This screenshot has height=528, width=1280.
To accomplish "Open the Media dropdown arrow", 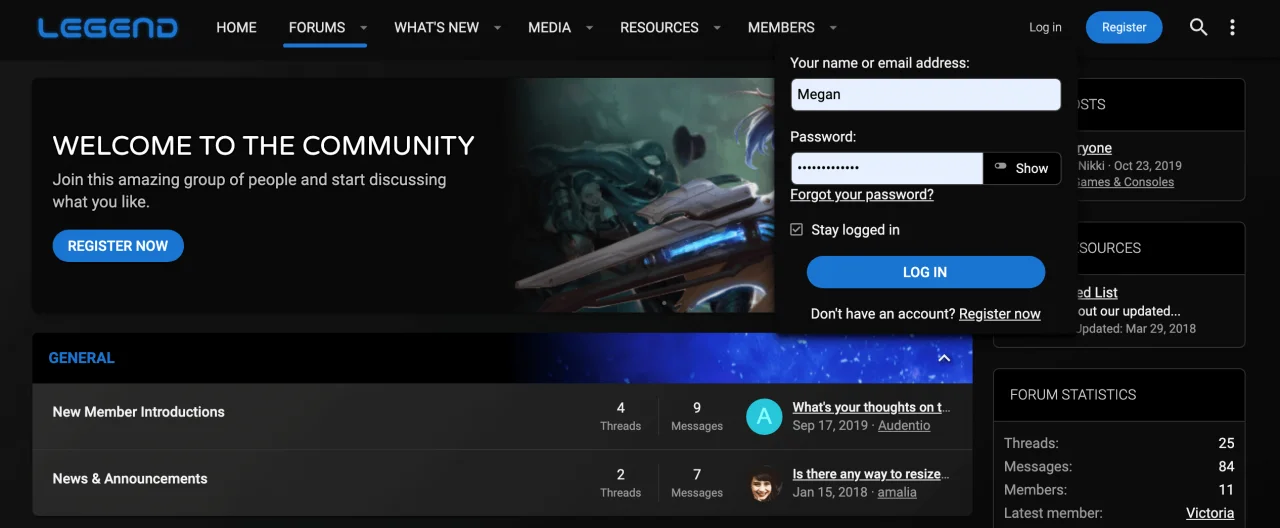I will (590, 28).
